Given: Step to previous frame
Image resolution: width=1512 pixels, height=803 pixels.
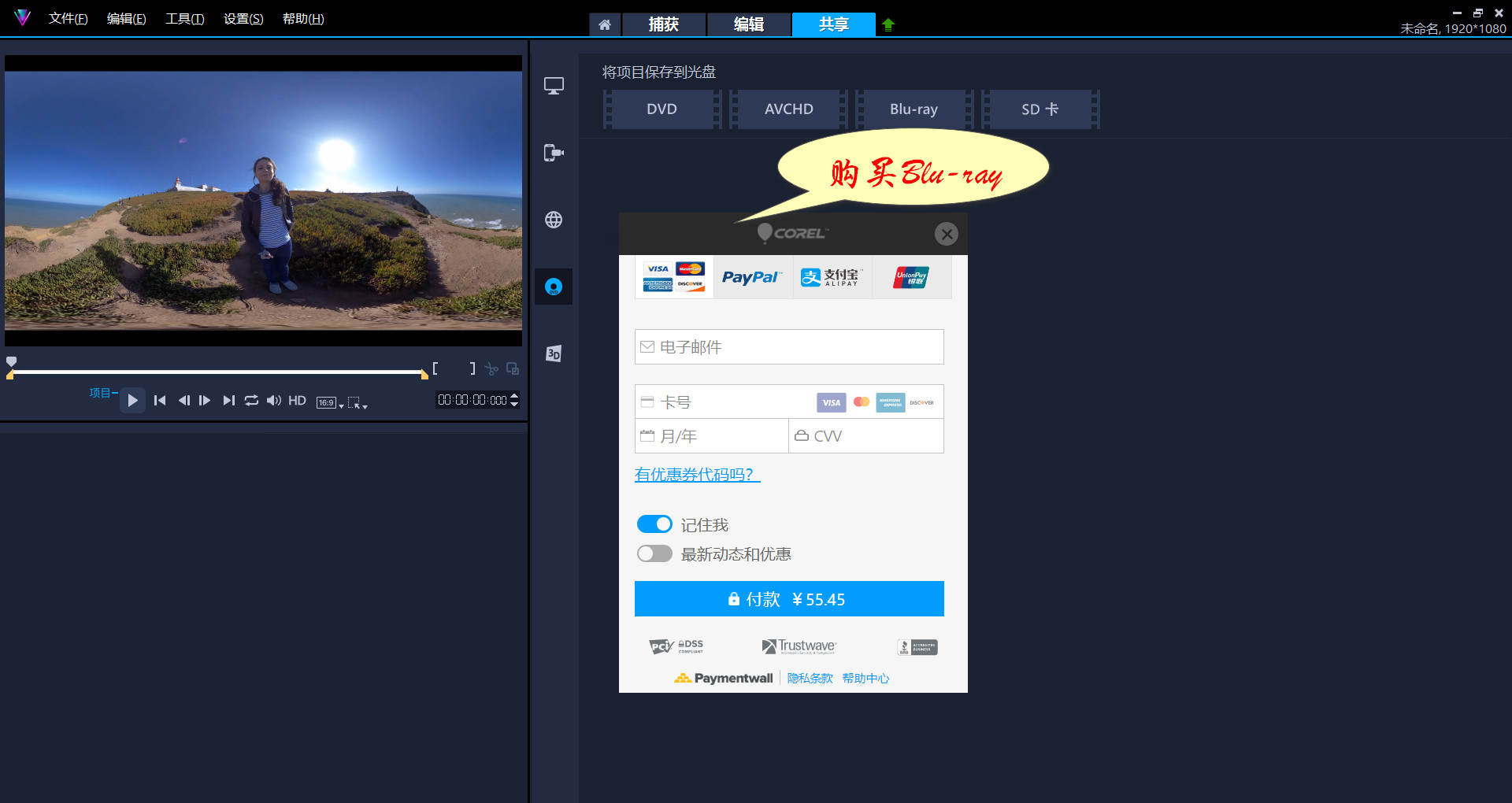Looking at the screenshot, I should tap(183, 401).
